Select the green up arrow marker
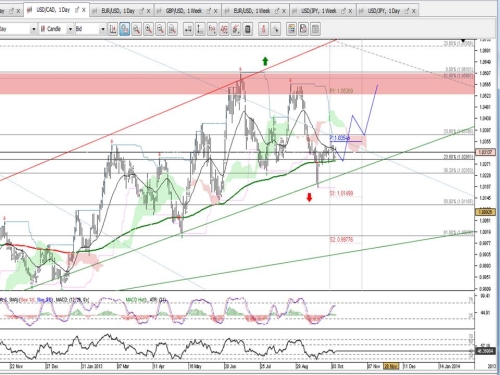The width and height of the screenshot is (500, 375). 265,61
